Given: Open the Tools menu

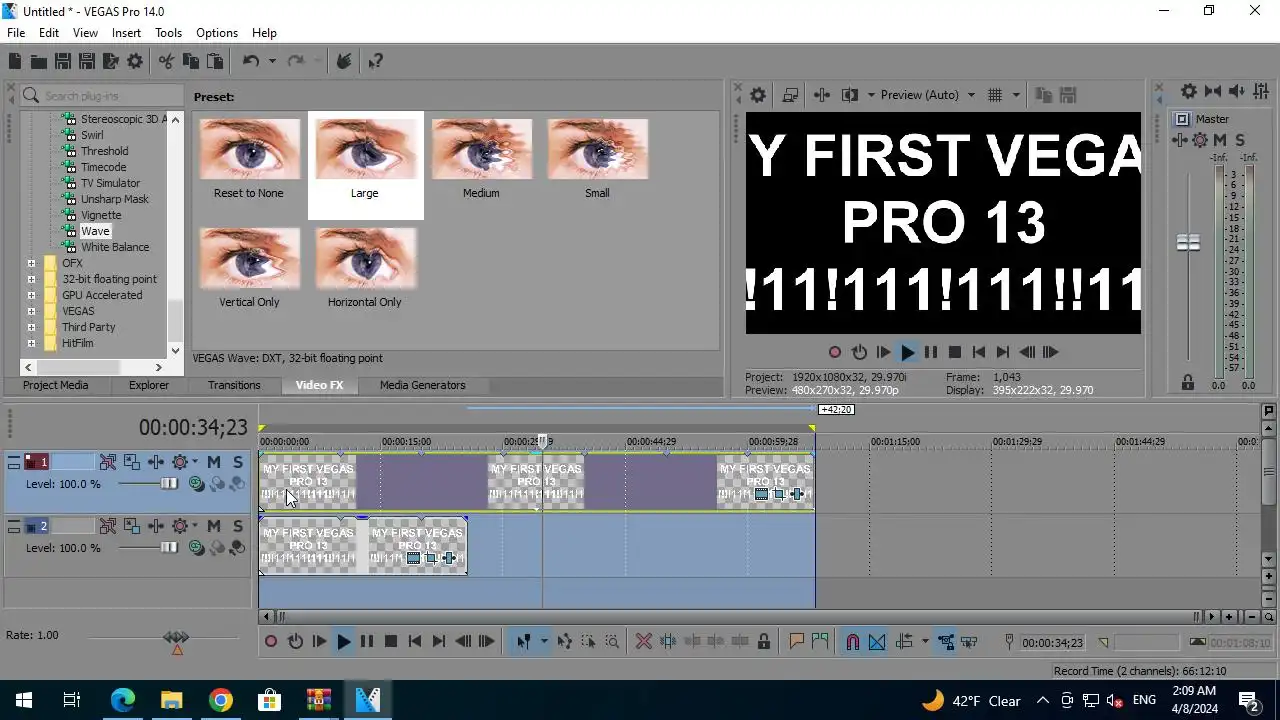Looking at the screenshot, I should (x=168, y=33).
